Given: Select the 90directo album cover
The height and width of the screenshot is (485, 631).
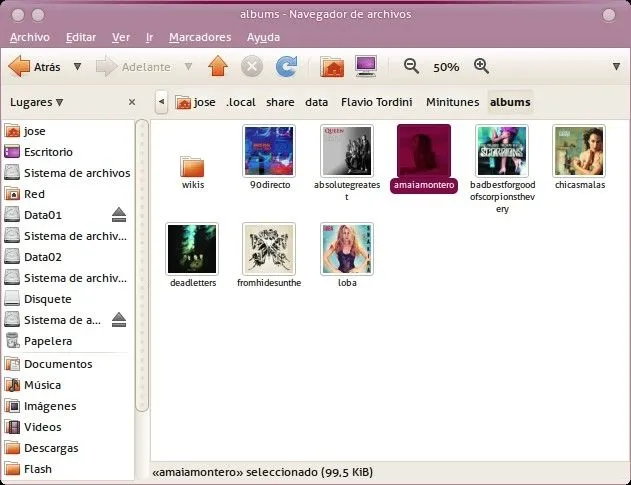Looking at the screenshot, I should (269, 151).
